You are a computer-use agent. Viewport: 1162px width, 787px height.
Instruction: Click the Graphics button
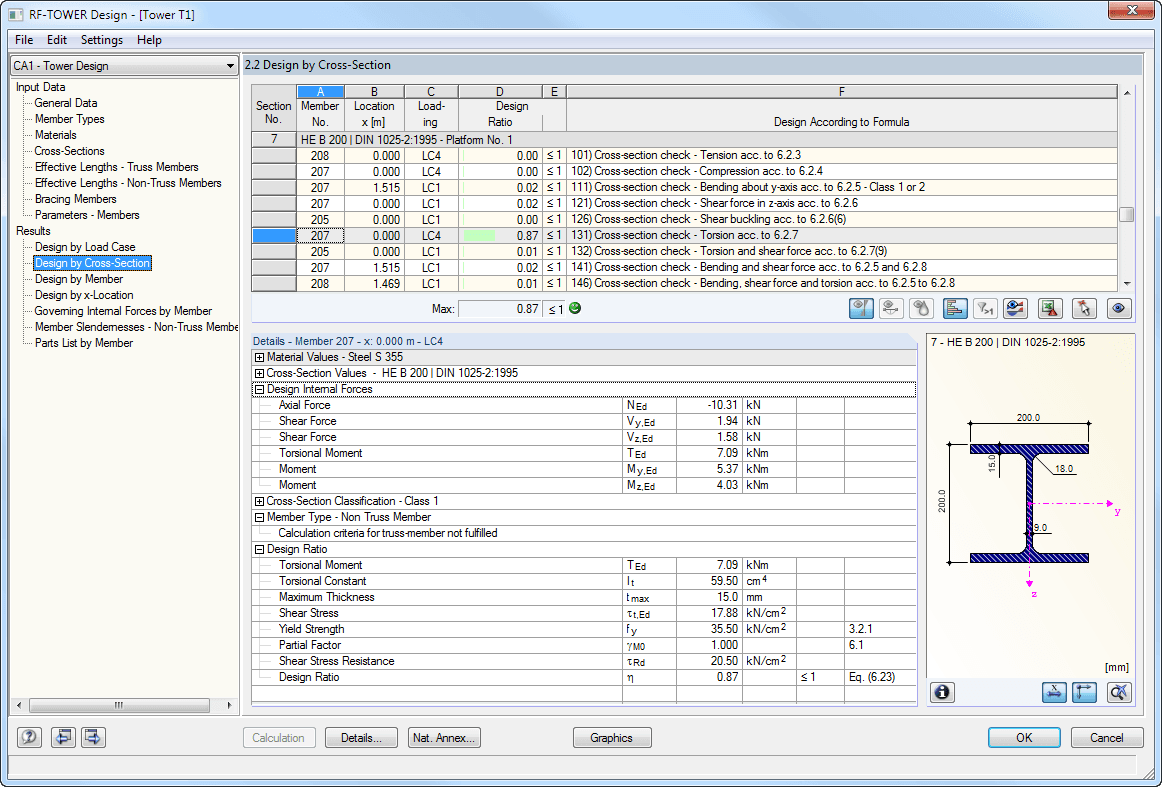(x=611, y=738)
